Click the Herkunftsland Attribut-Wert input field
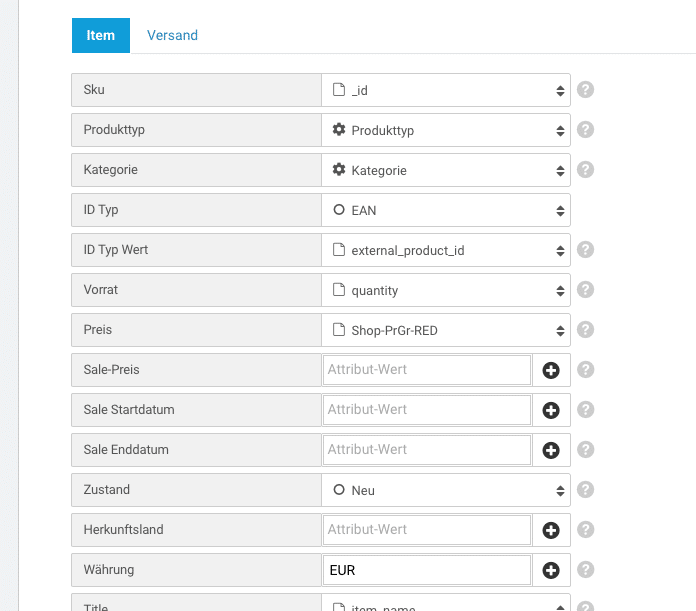Viewport: 696px width, 611px height. click(x=427, y=530)
